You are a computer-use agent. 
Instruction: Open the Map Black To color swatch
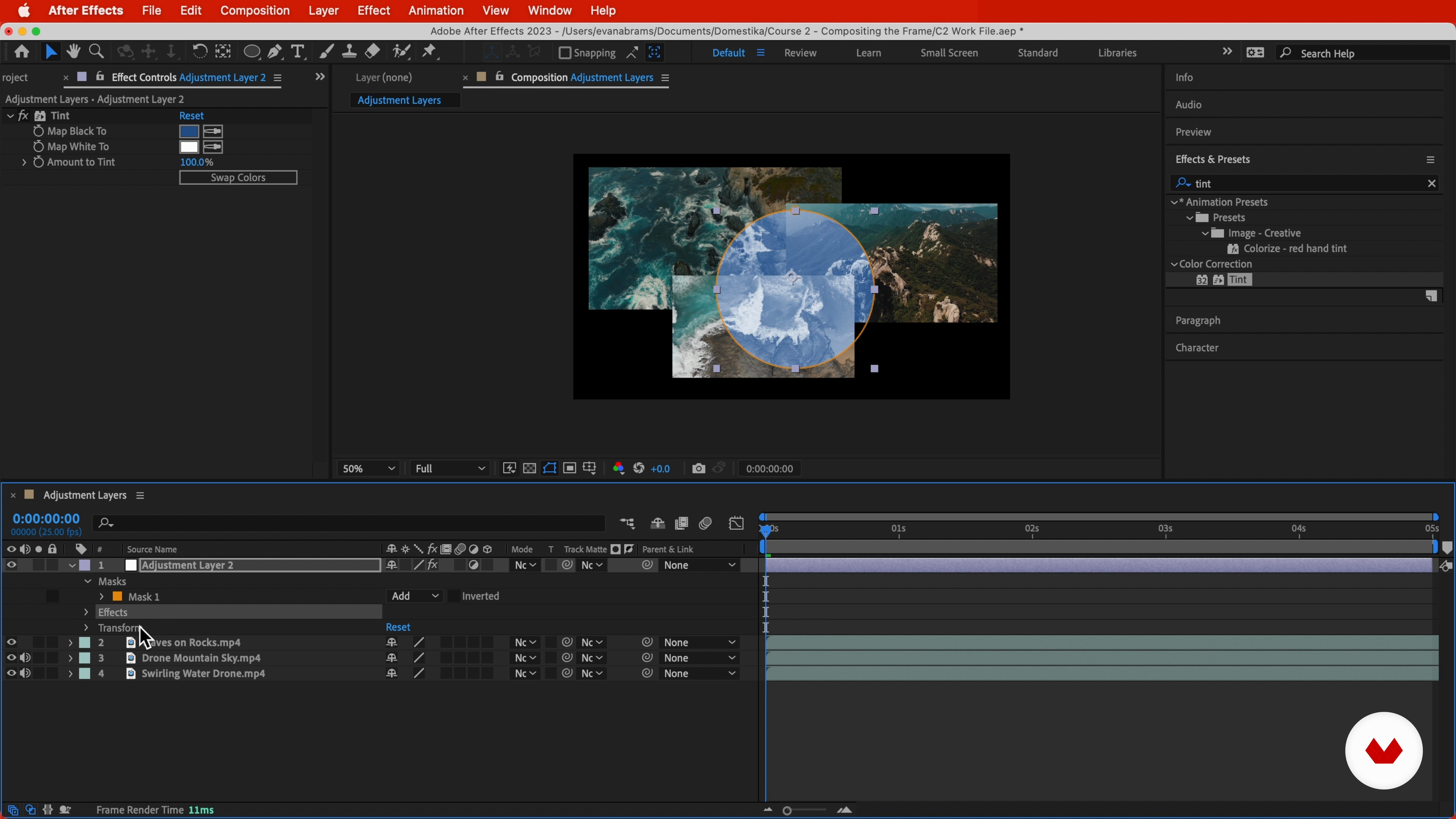(189, 131)
